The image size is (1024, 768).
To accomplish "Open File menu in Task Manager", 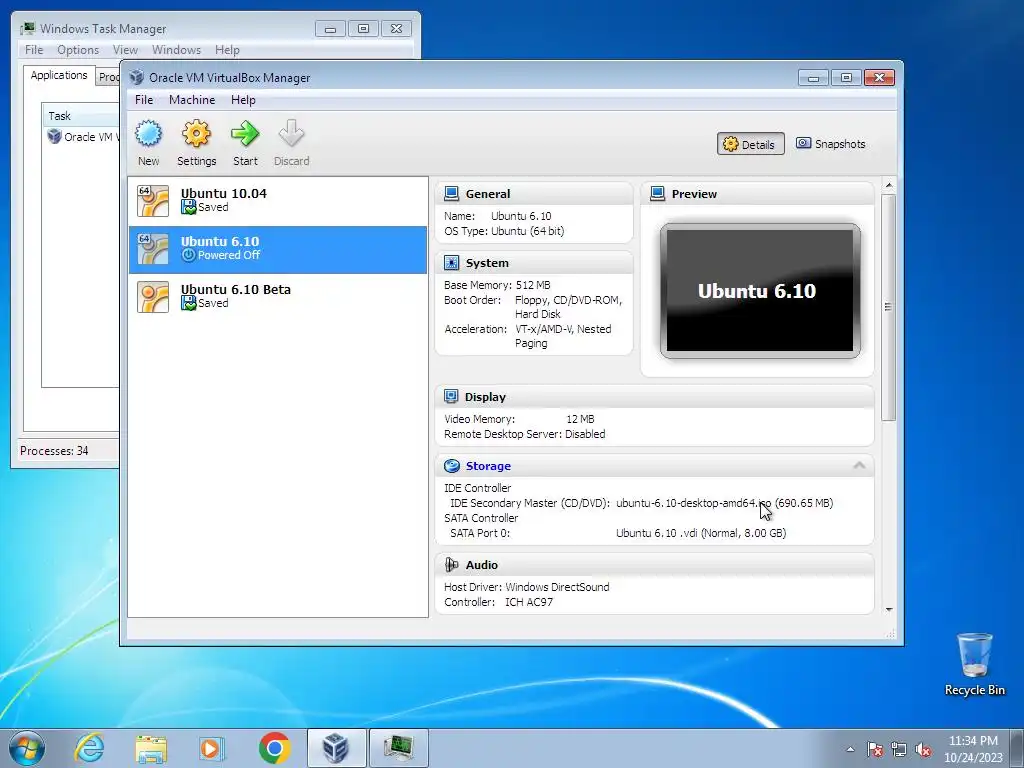I will tap(34, 50).
